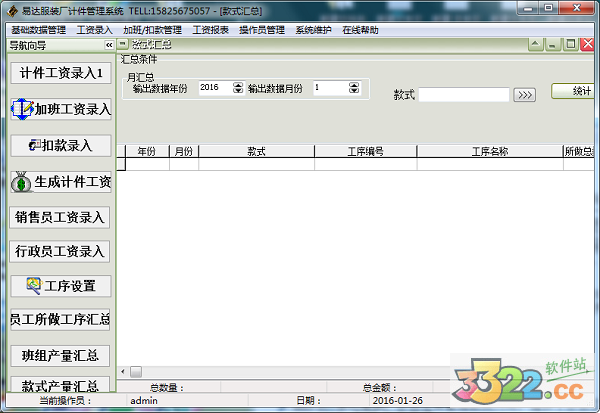Collapse navigation panel with << arrow
The image size is (600, 413).
(x=109, y=45)
